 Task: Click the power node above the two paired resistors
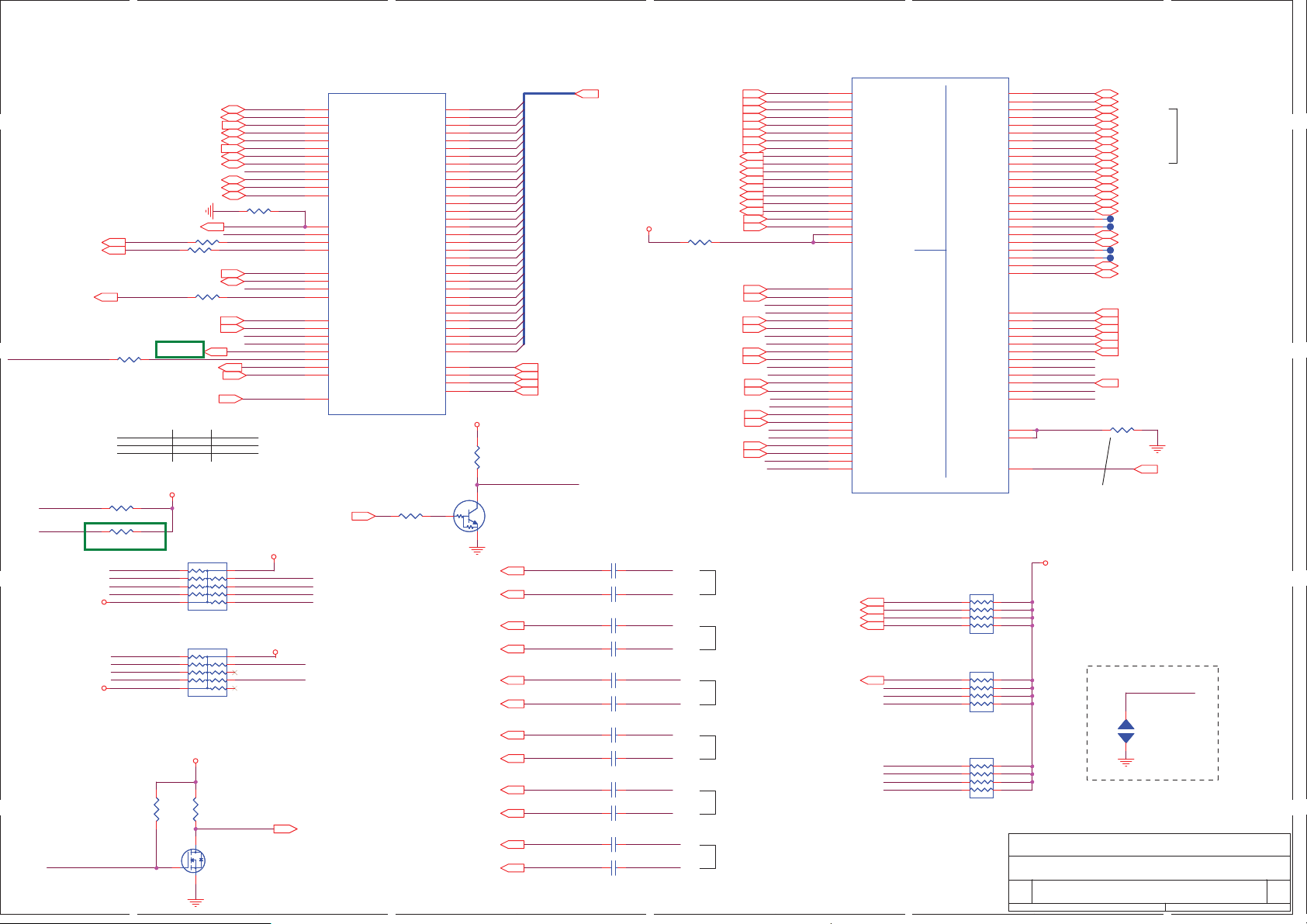click(x=172, y=495)
